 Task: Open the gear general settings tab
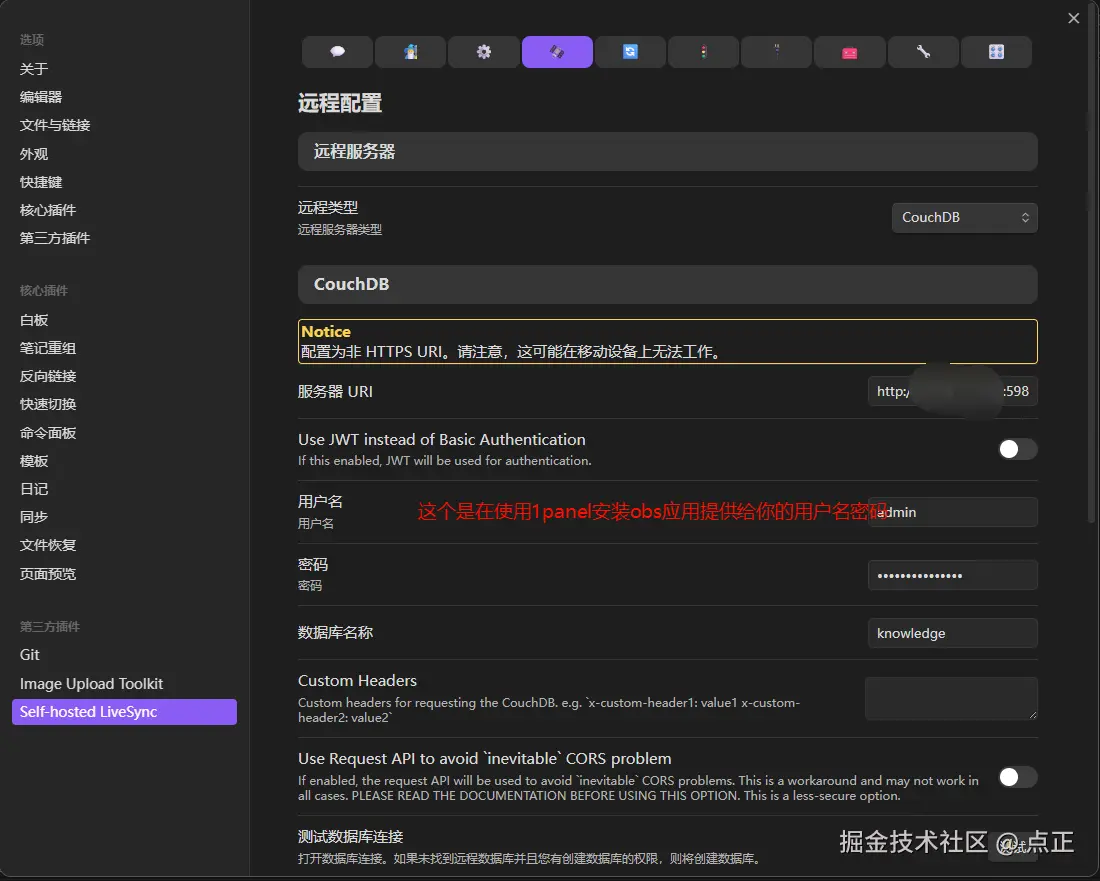[484, 52]
